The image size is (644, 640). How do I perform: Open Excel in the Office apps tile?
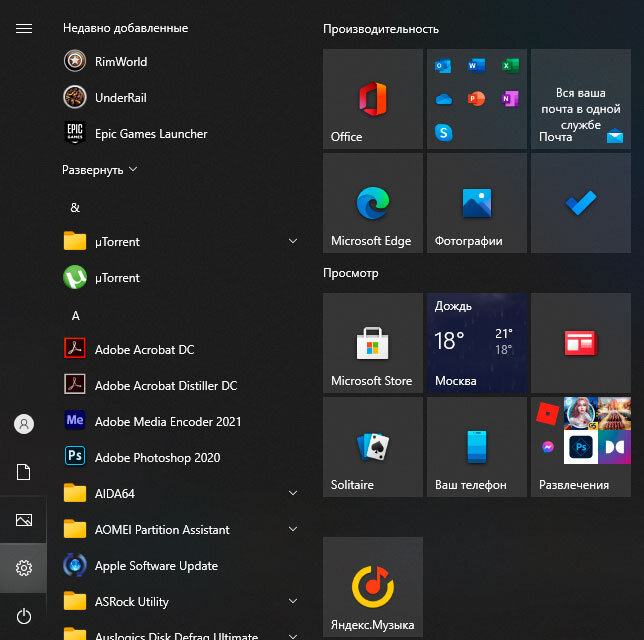click(510, 66)
